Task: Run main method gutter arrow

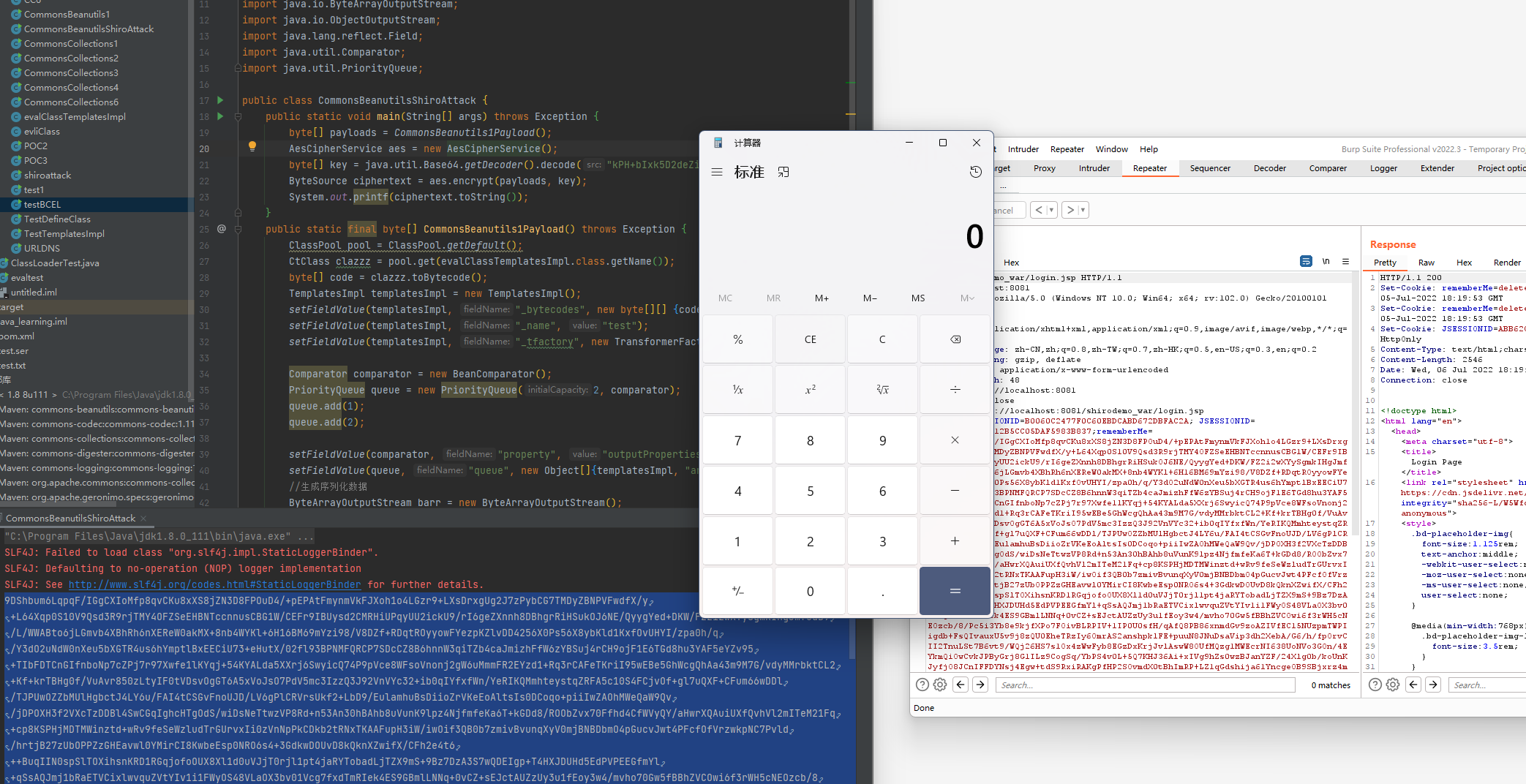Action: pyautogui.click(x=220, y=116)
